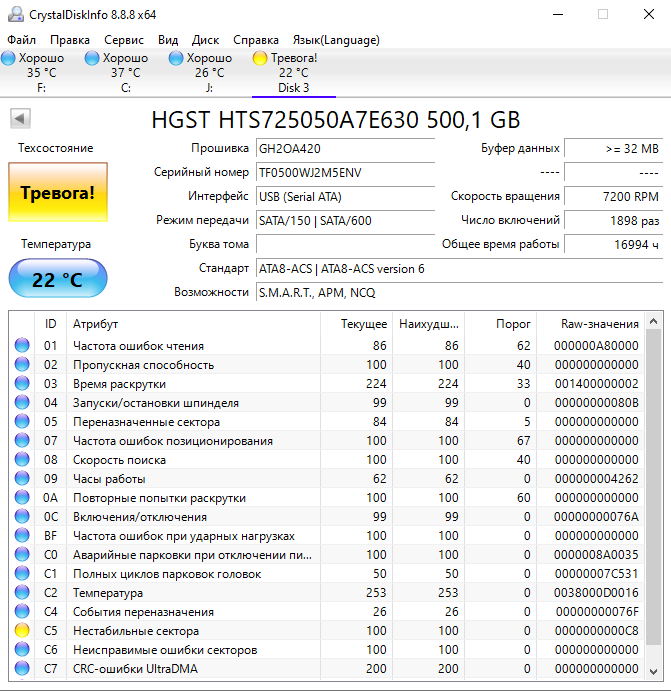The height and width of the screenshot is (691, 671).
Task: Click status icon for Переназначенные сектора
Action: 22,421
